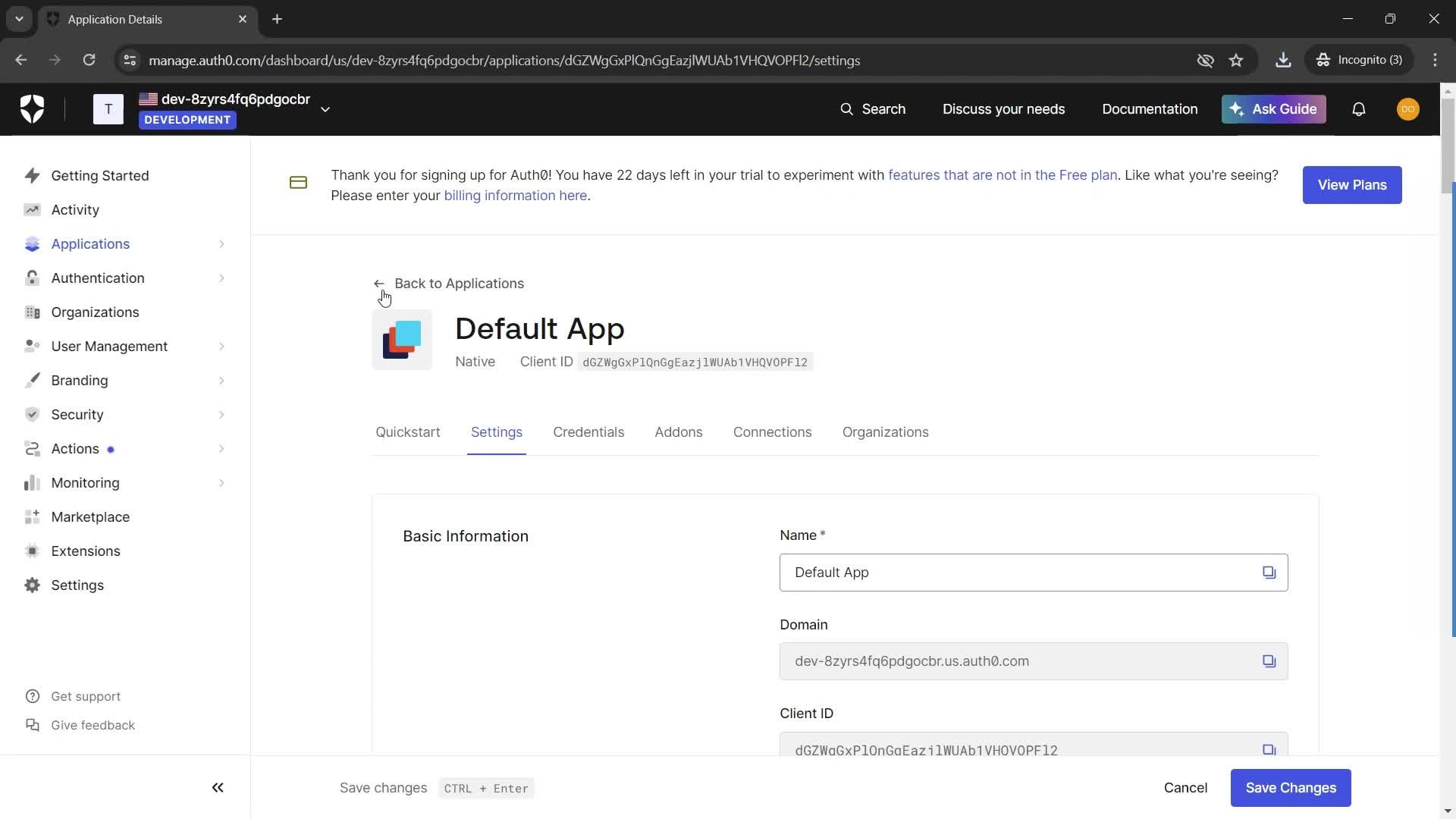Click the Get support help icon

pyautogui.click(x=32, y=697)
